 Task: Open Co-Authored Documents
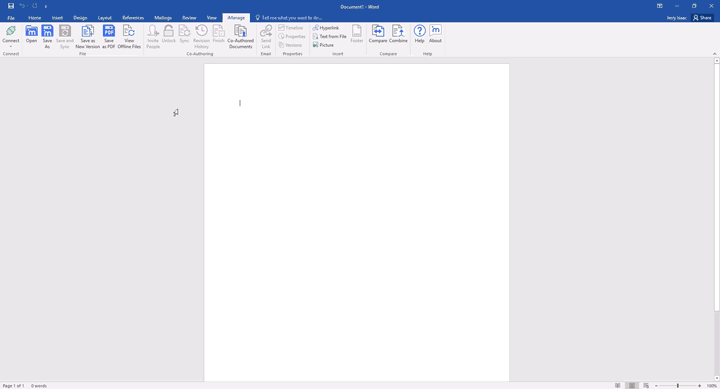(x=240, y=37)
